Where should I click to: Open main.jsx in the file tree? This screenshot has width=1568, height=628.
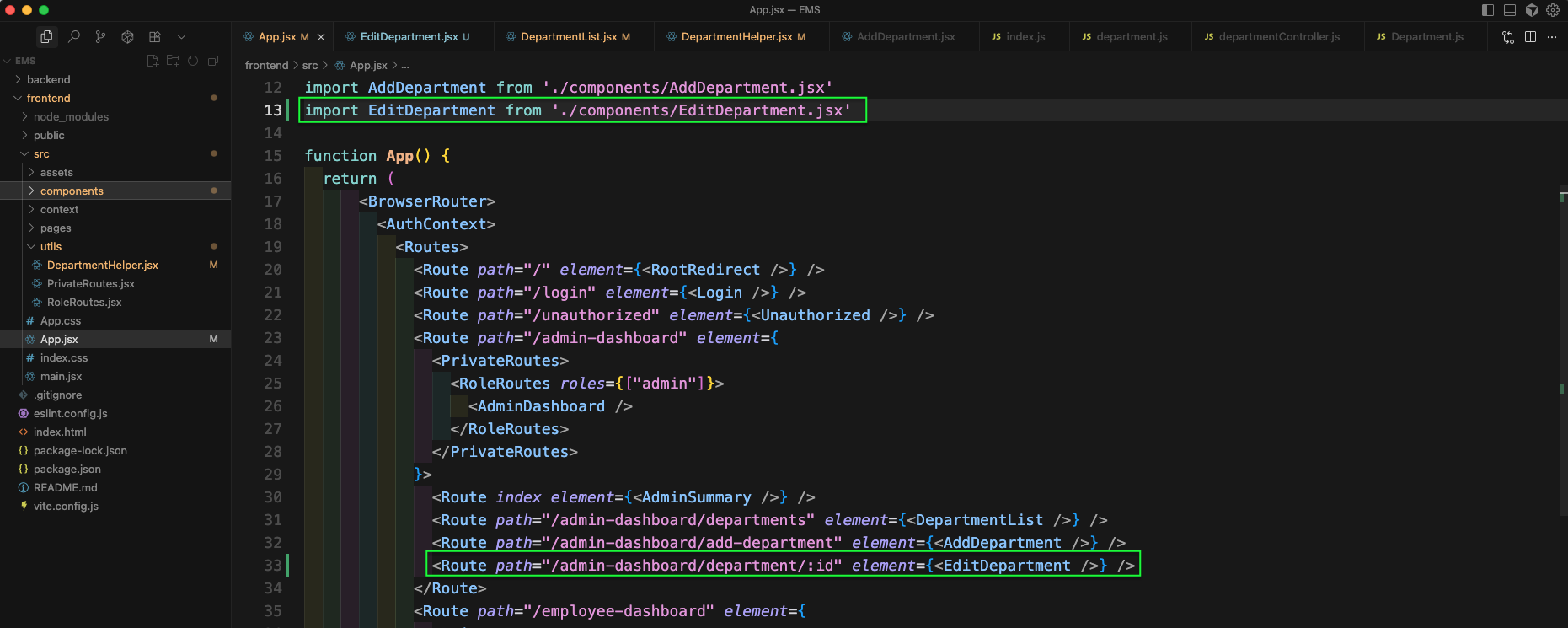[115, 376]
